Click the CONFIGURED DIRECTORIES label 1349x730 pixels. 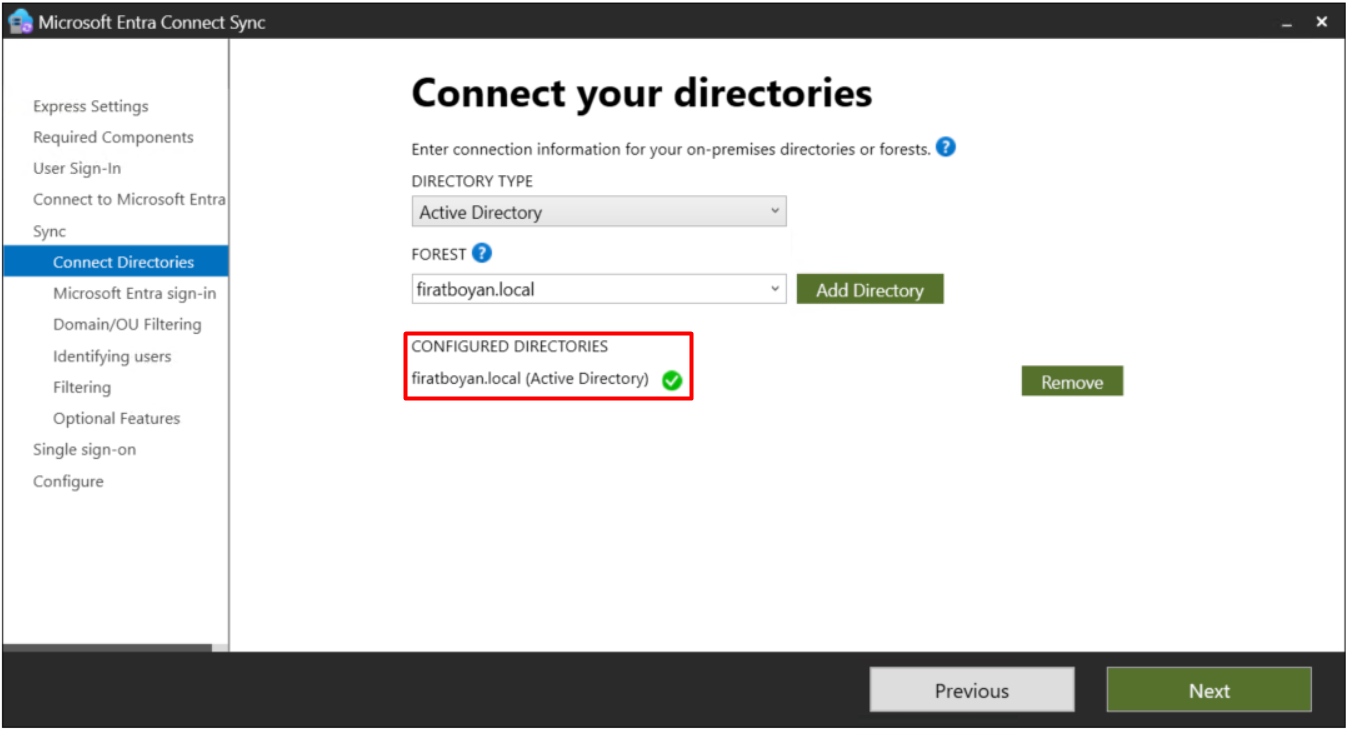510,346
